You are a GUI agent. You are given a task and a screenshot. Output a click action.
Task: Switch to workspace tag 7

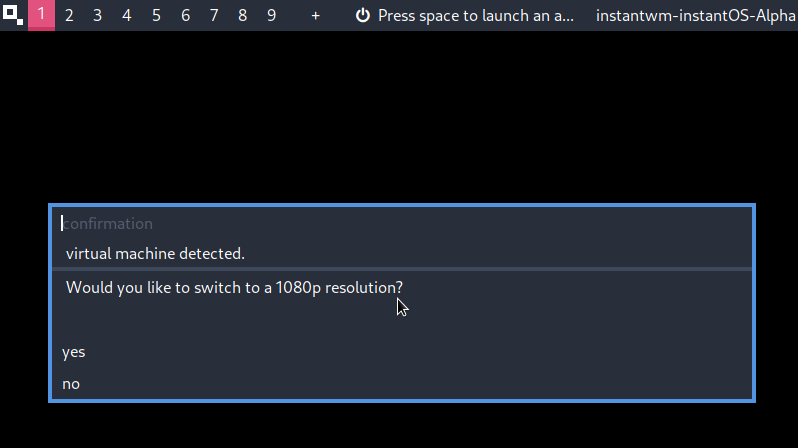(x=214, y=16)
